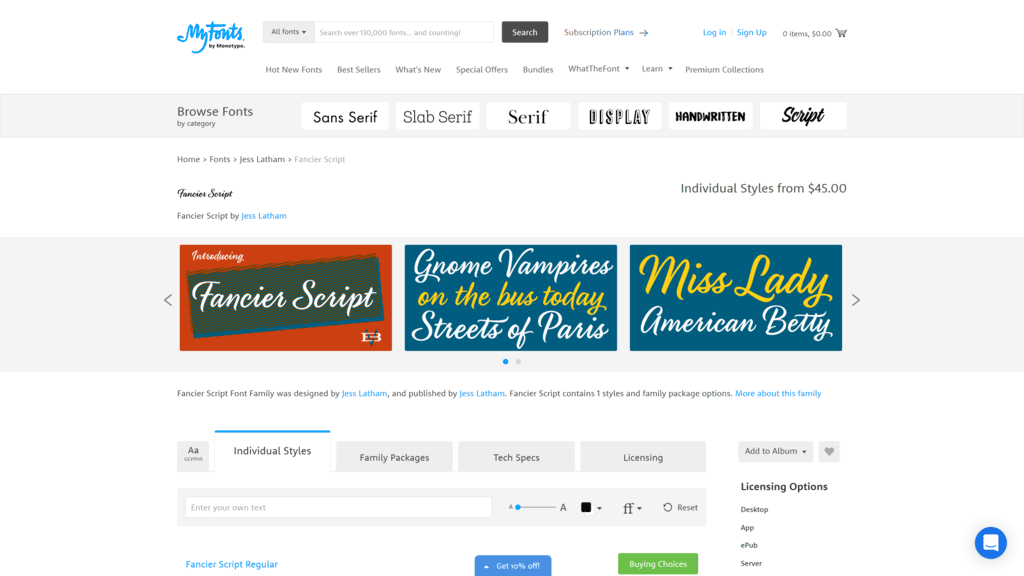Open the Introducing Fancier Script thumbnail
The width and height of the screenshot is (1024, 576).
point(286,298)
